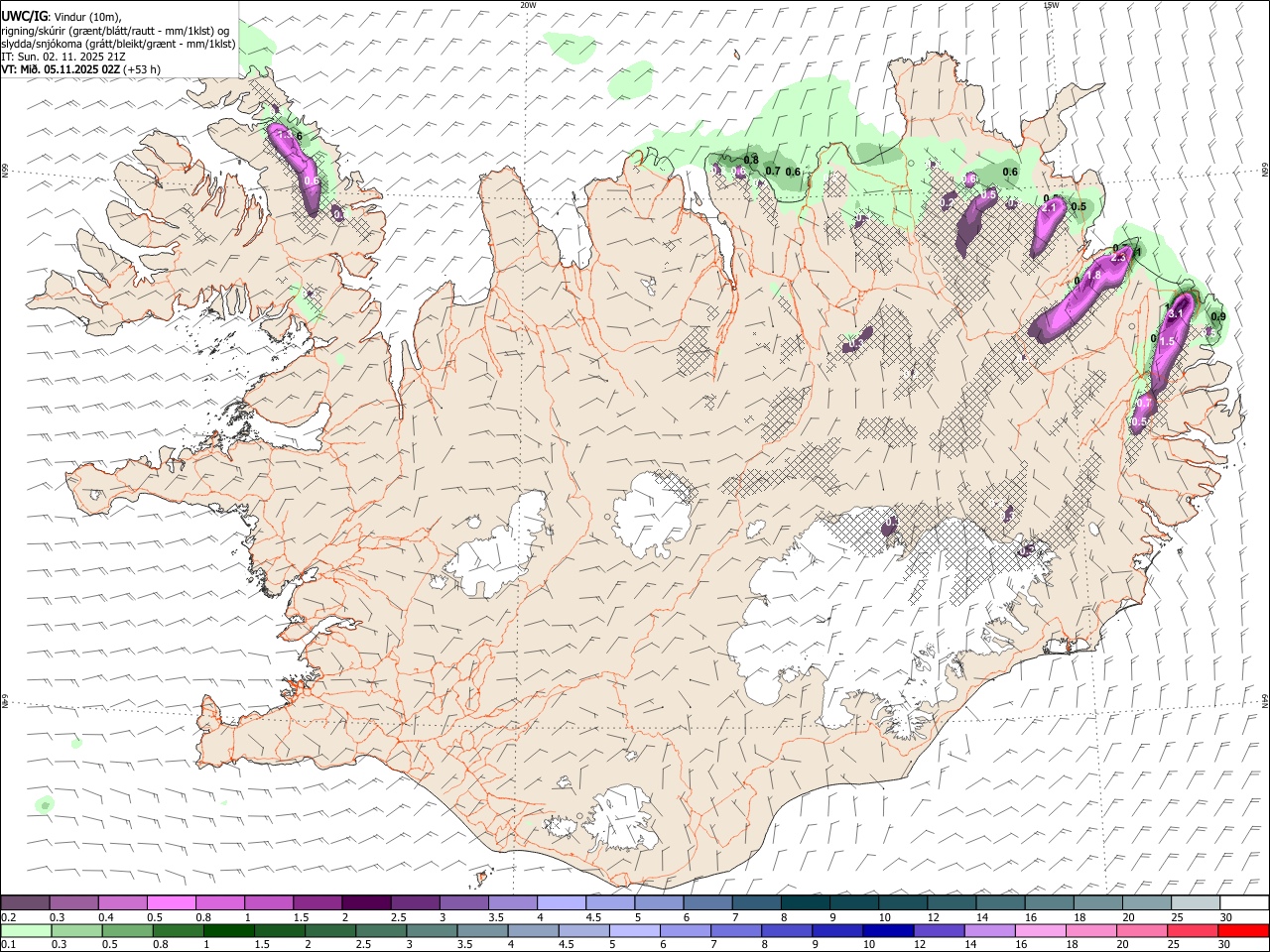Choose the darkest green rain swatch labeled 1
This screenshot has height=952, width=1270.
[x=229, y=930]
